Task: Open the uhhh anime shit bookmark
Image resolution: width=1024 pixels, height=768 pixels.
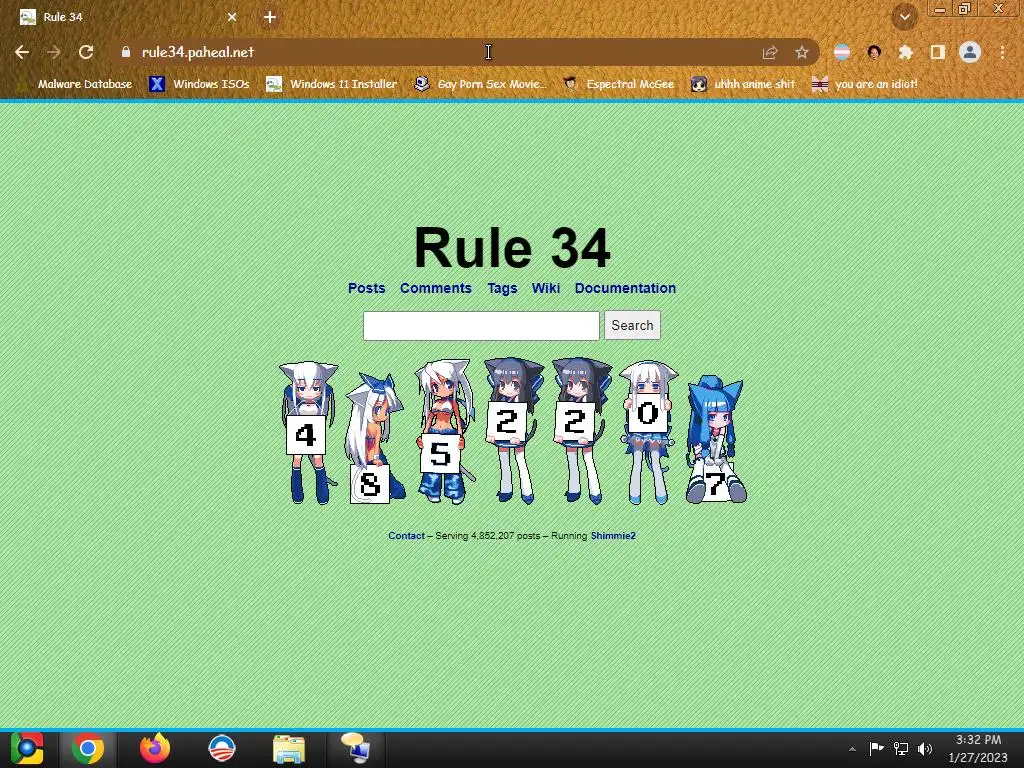Action: point(743,84)
